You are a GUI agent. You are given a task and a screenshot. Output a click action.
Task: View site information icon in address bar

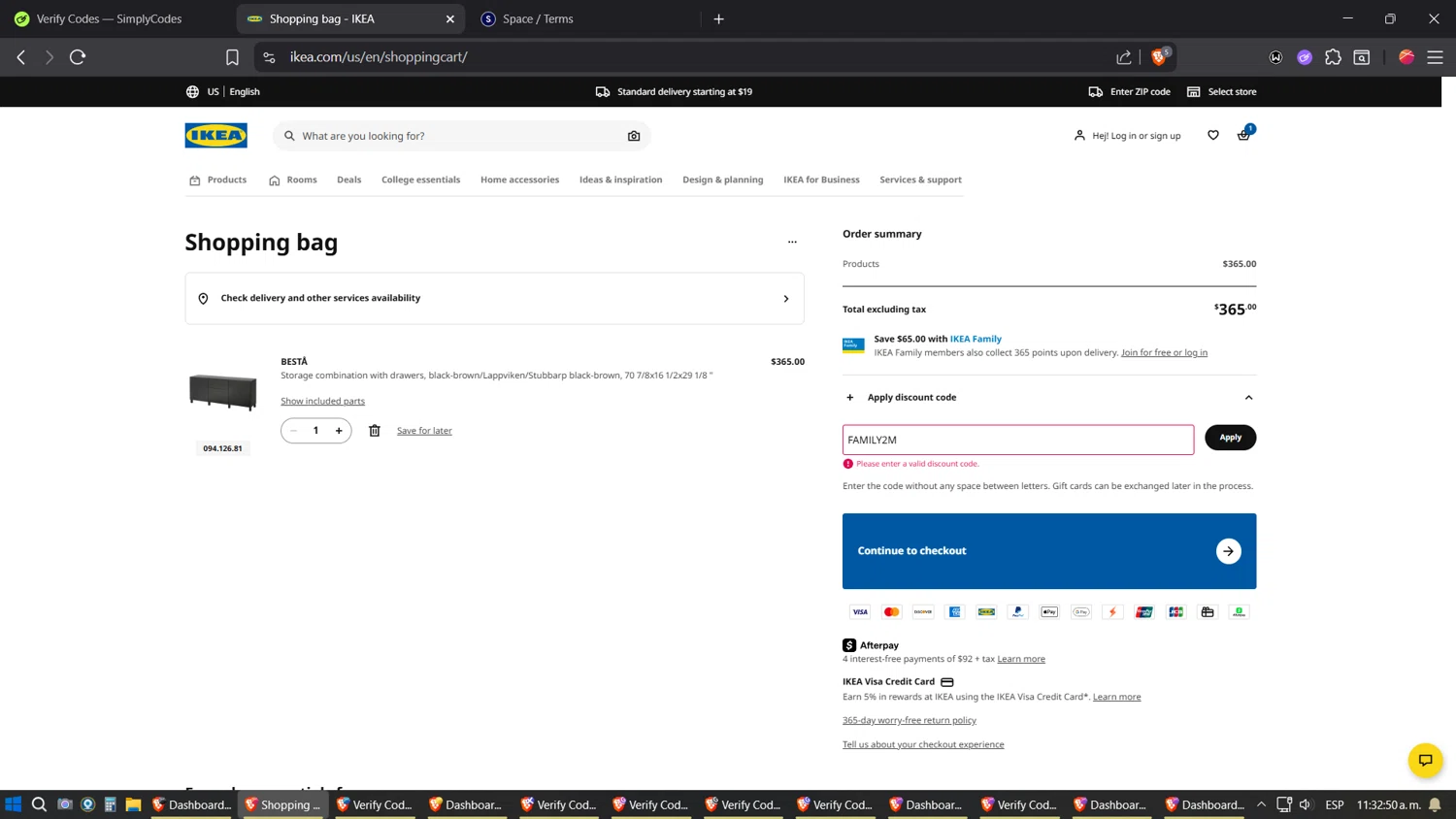(269, 57)
